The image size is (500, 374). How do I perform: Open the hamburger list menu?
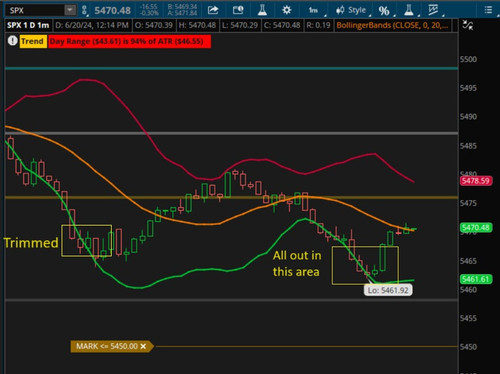pos(488,10)
